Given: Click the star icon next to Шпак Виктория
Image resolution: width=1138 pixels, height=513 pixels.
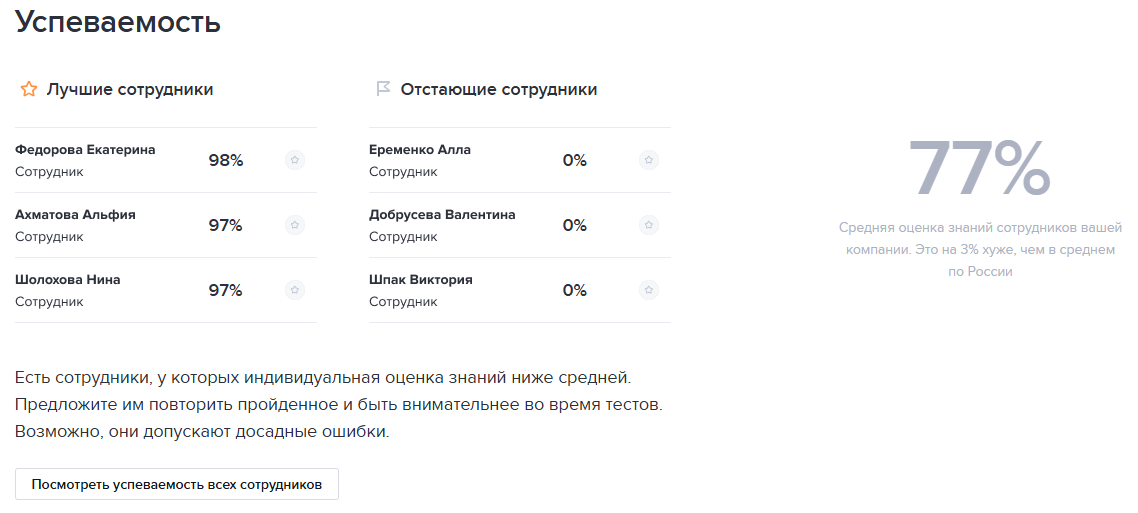Looking at the screenshot, I should [x=649, y=290].
